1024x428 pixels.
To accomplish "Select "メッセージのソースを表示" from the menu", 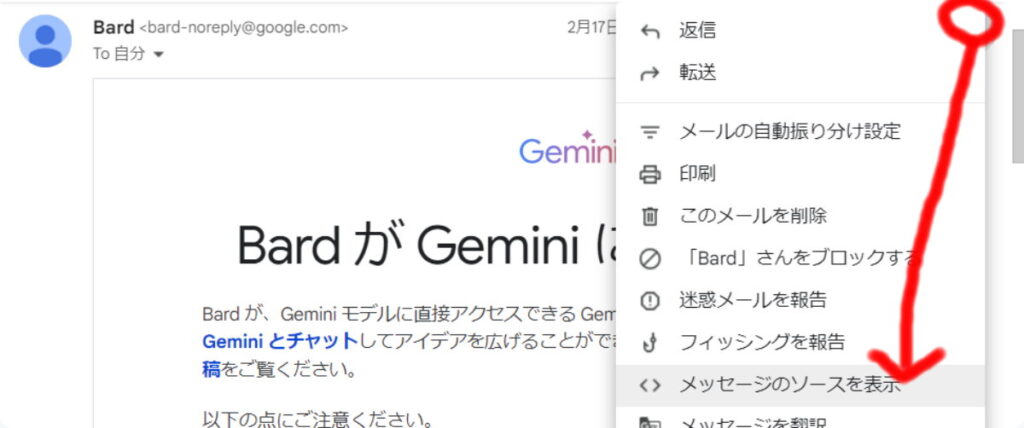I will click(x=790, y=384).
